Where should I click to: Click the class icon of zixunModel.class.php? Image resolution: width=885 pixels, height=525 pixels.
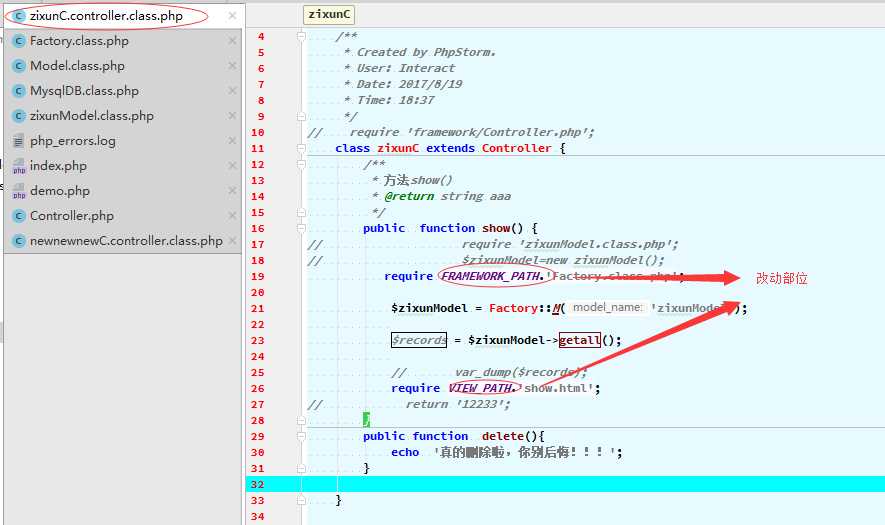click(x=19, y=116)
